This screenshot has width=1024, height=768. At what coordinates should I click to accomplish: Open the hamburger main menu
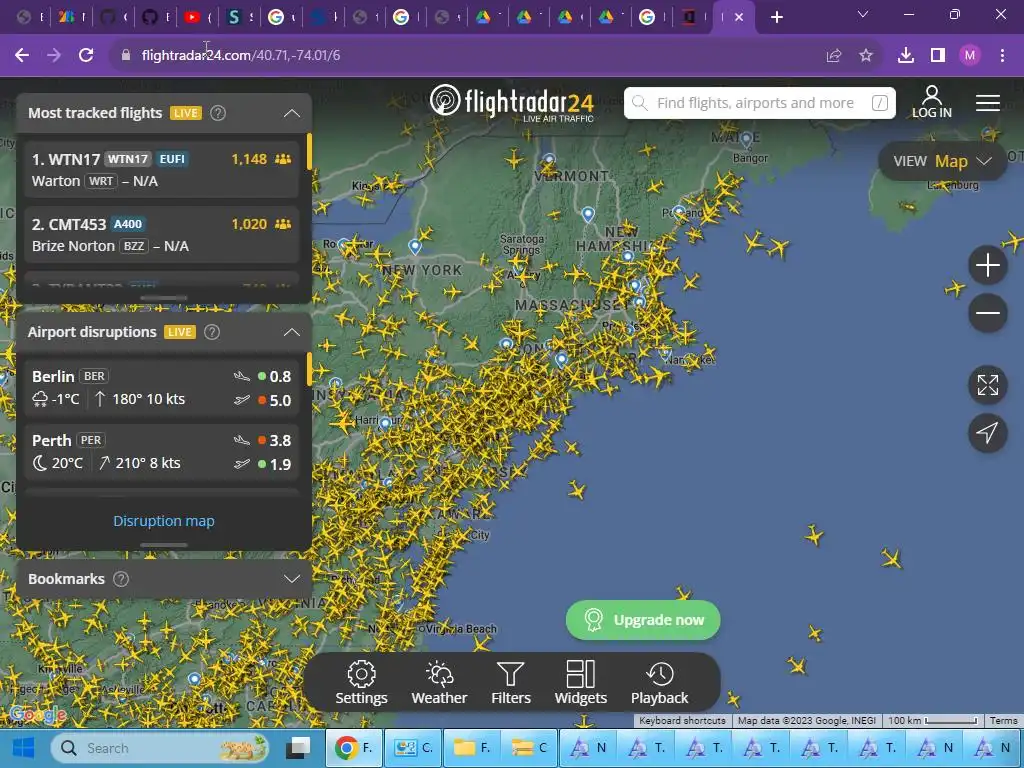point(987,103)
